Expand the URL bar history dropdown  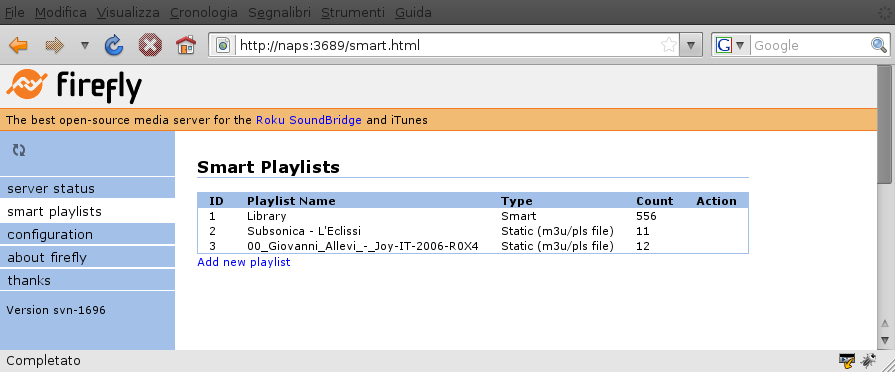pyautogui.click(x=691, y=45)
